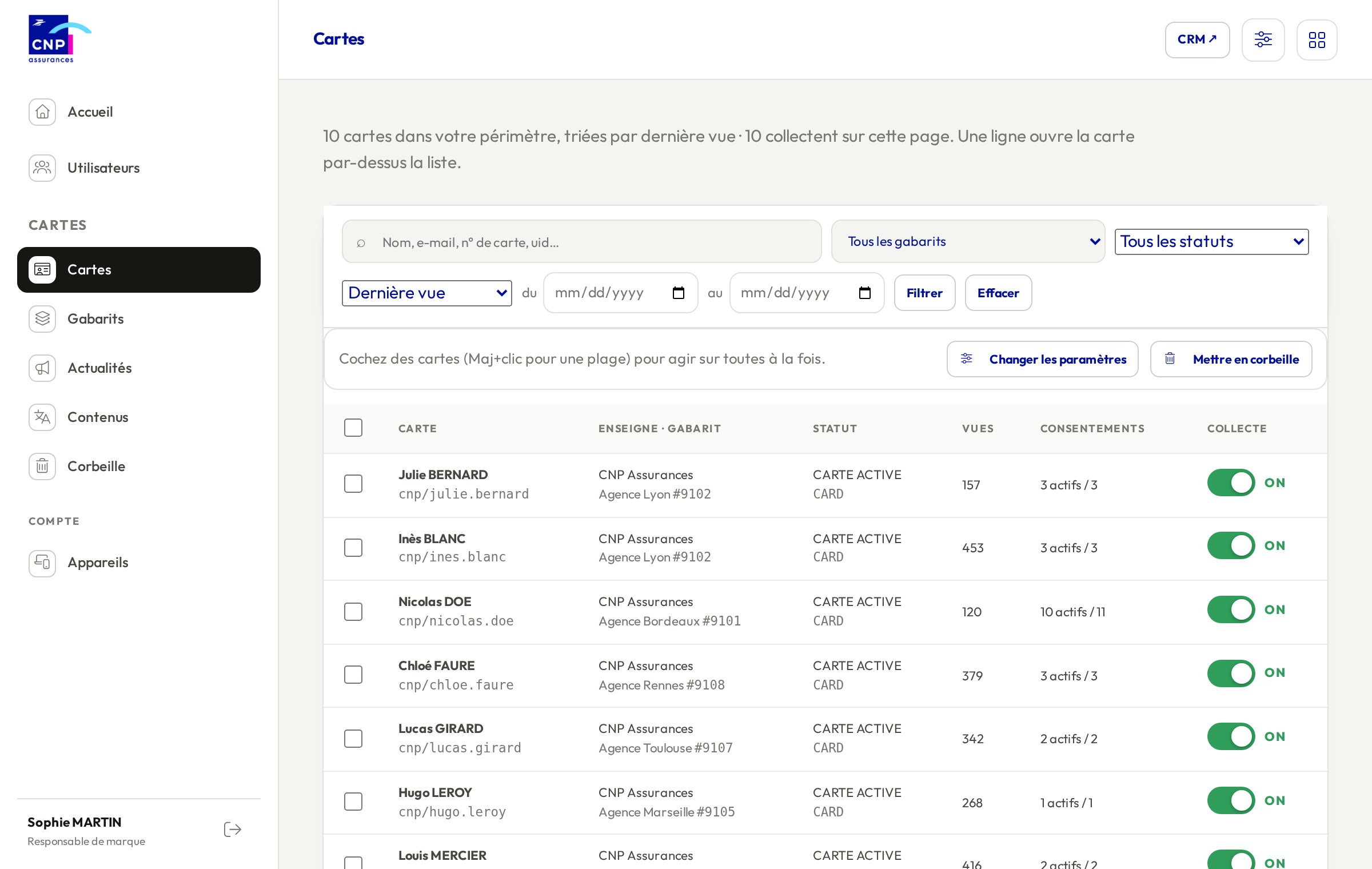Check the select-all checkbox in table header

coord(353,428)
